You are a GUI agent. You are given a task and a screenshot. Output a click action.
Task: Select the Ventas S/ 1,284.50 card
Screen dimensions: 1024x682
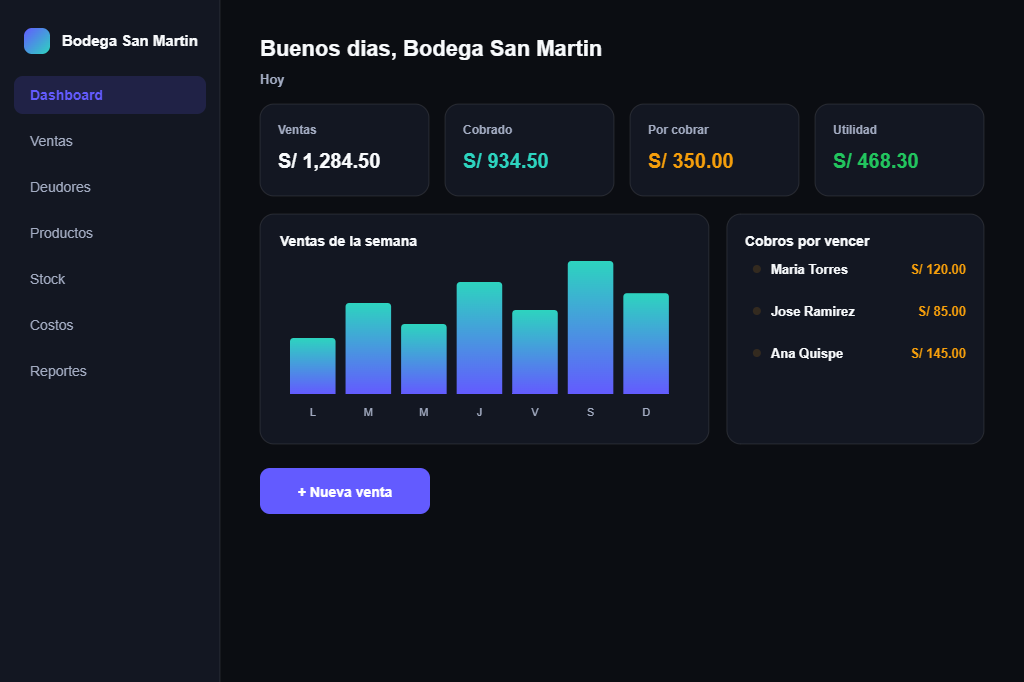point(344,150)
